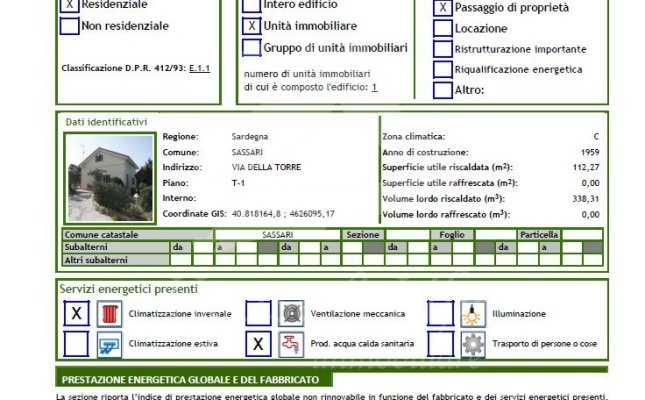Toggle the Climatizzazione invernale service checkbox

(76, 314)
